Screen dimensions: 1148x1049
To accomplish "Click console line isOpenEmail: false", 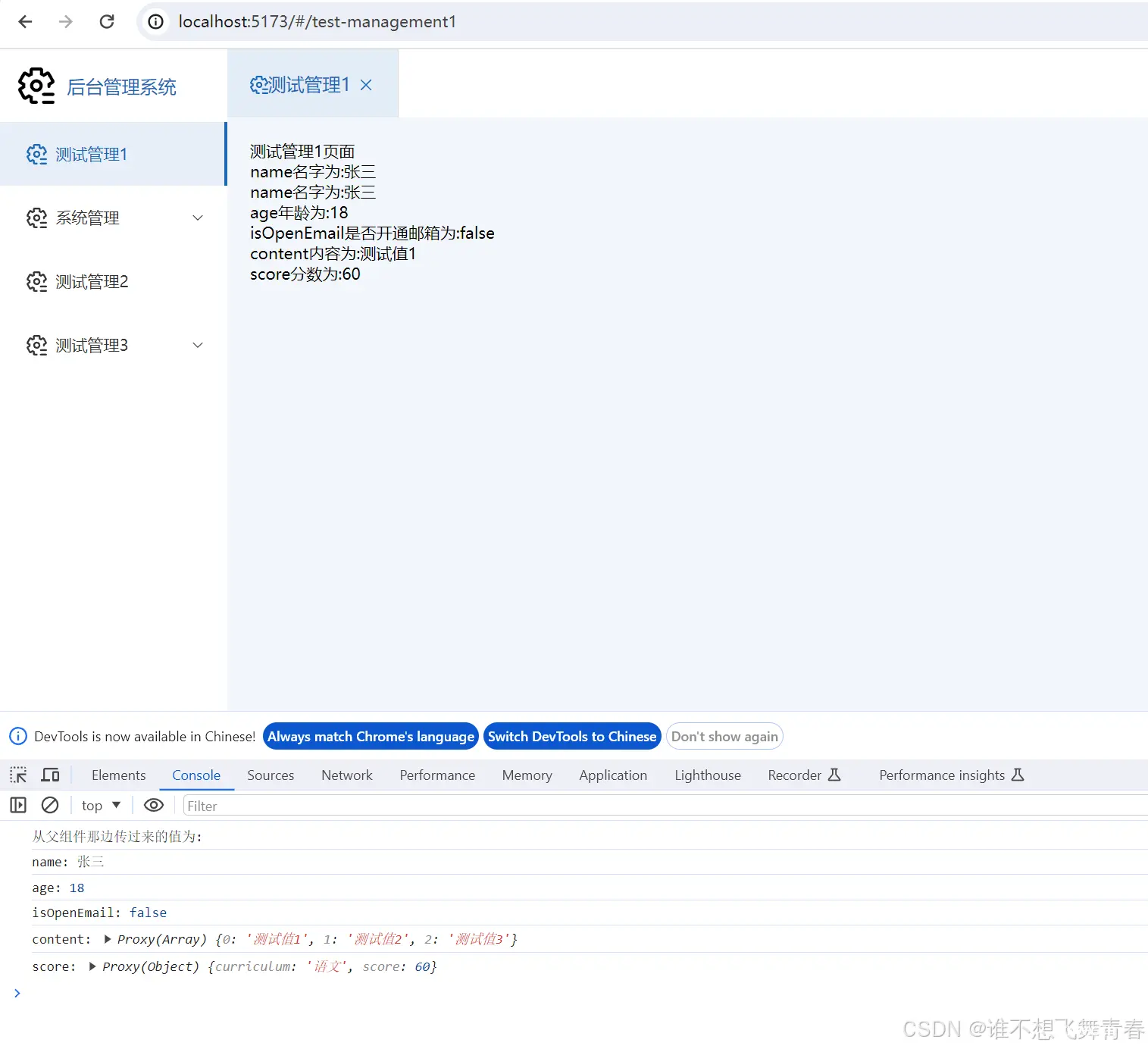I will click(99, 913).
